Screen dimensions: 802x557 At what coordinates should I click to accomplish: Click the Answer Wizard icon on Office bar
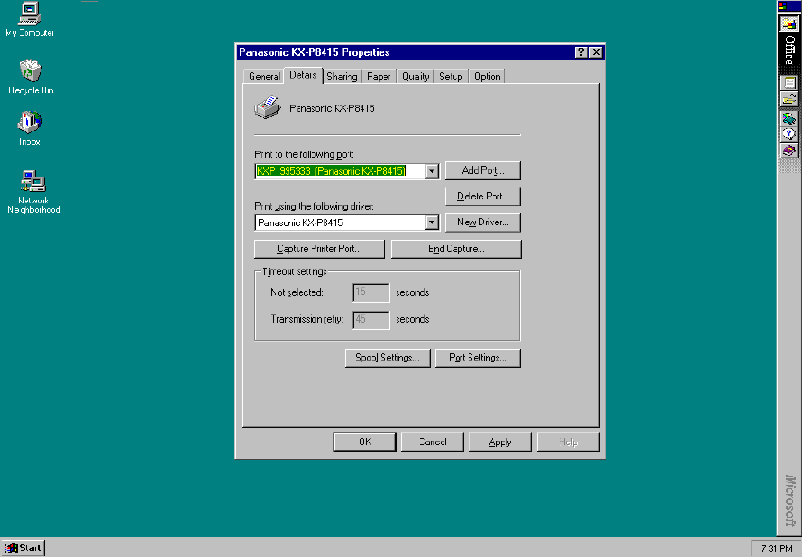789,134
